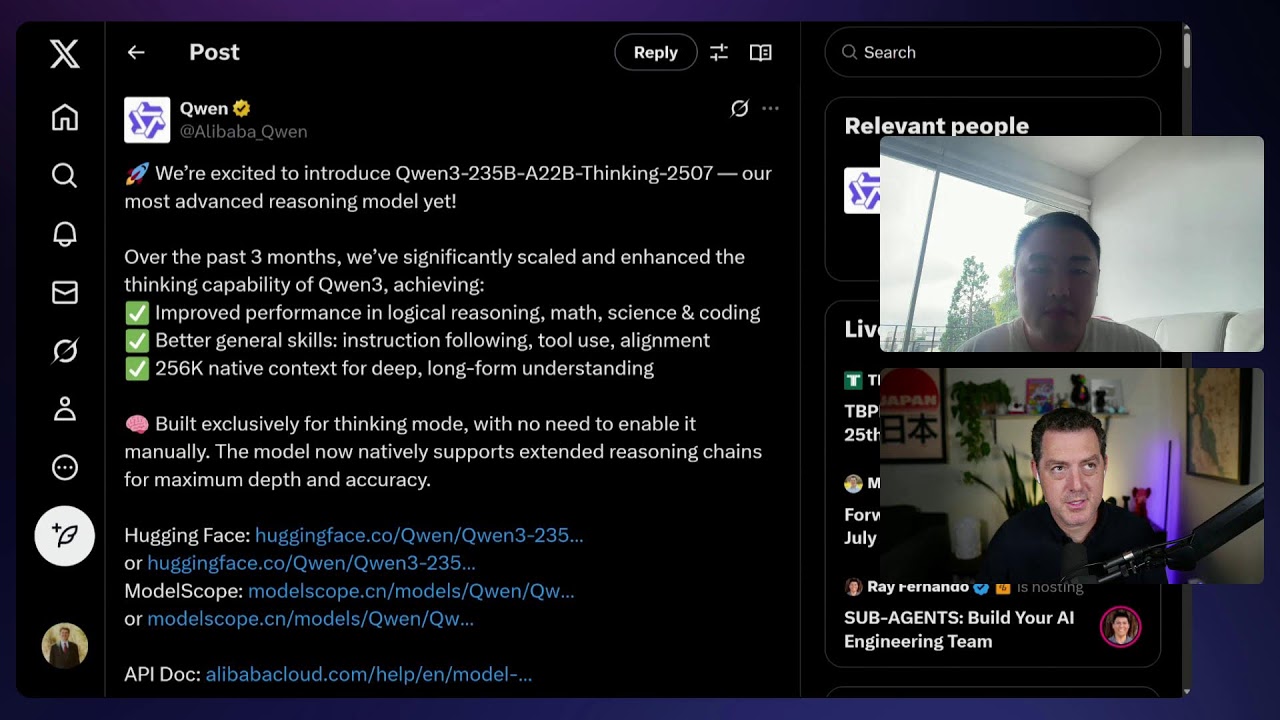Open the More circle menu in sidebar
Image resolution: width=1280 pixels, height=720 pixels.
click(65, 467)
